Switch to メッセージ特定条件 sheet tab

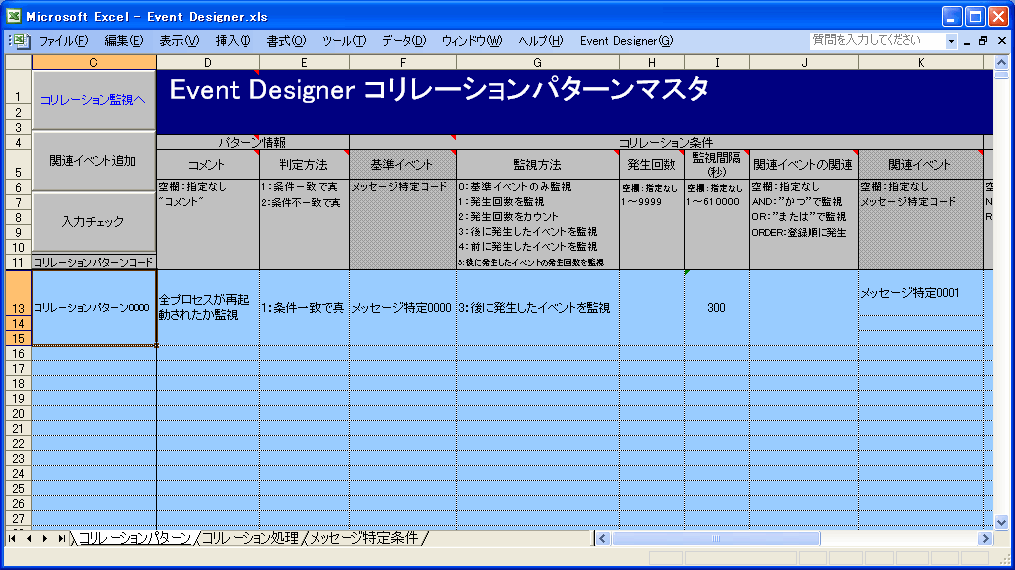364,538
